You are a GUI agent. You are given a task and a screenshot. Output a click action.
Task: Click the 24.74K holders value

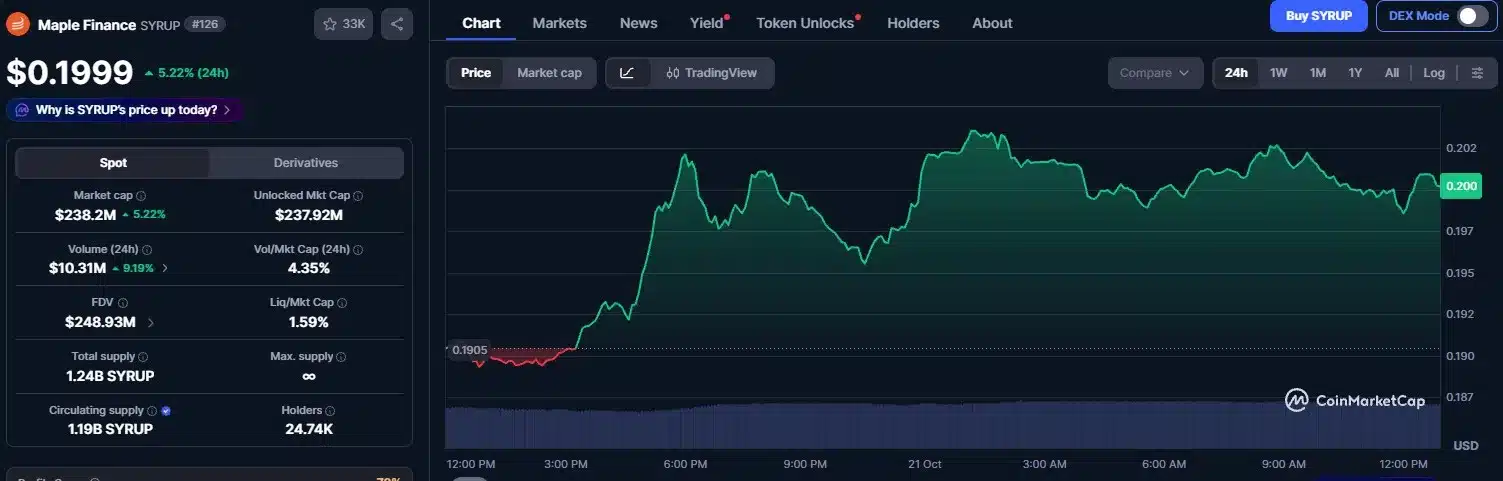(308, 429)
